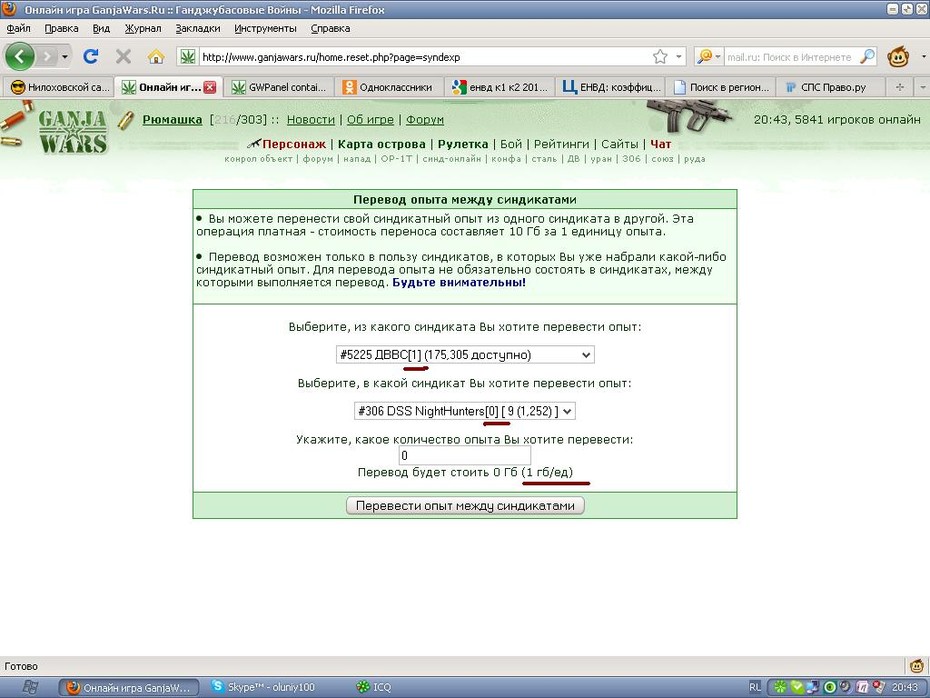Click the monkey icon in the status bar
The height and width of the screenshot is (698, 930).
[x=916, y=665]
